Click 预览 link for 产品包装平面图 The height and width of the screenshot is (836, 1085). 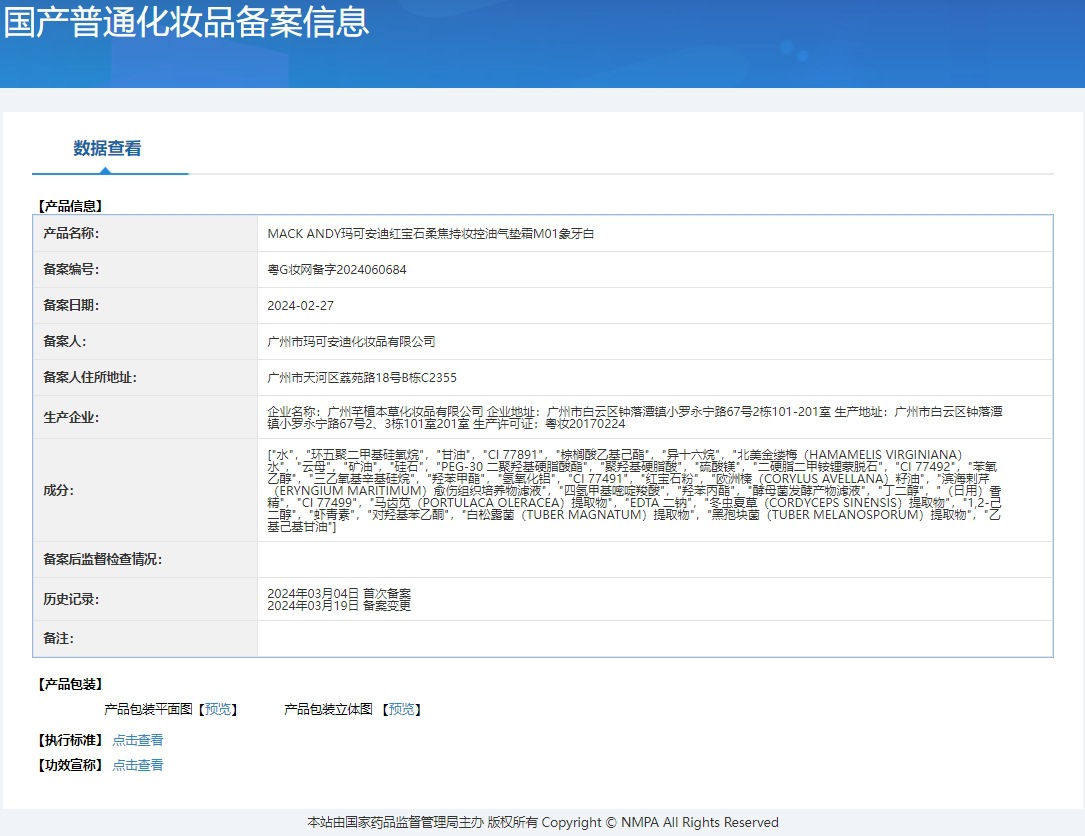[x=219, y=709]
